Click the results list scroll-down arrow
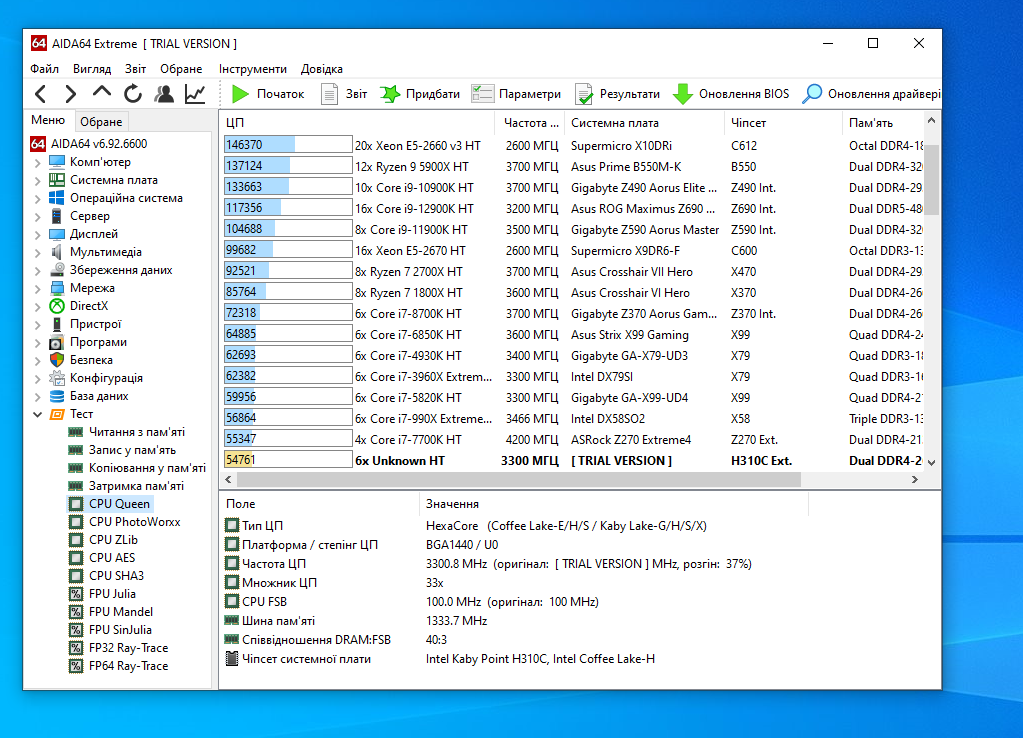 [x=931, y=462]
